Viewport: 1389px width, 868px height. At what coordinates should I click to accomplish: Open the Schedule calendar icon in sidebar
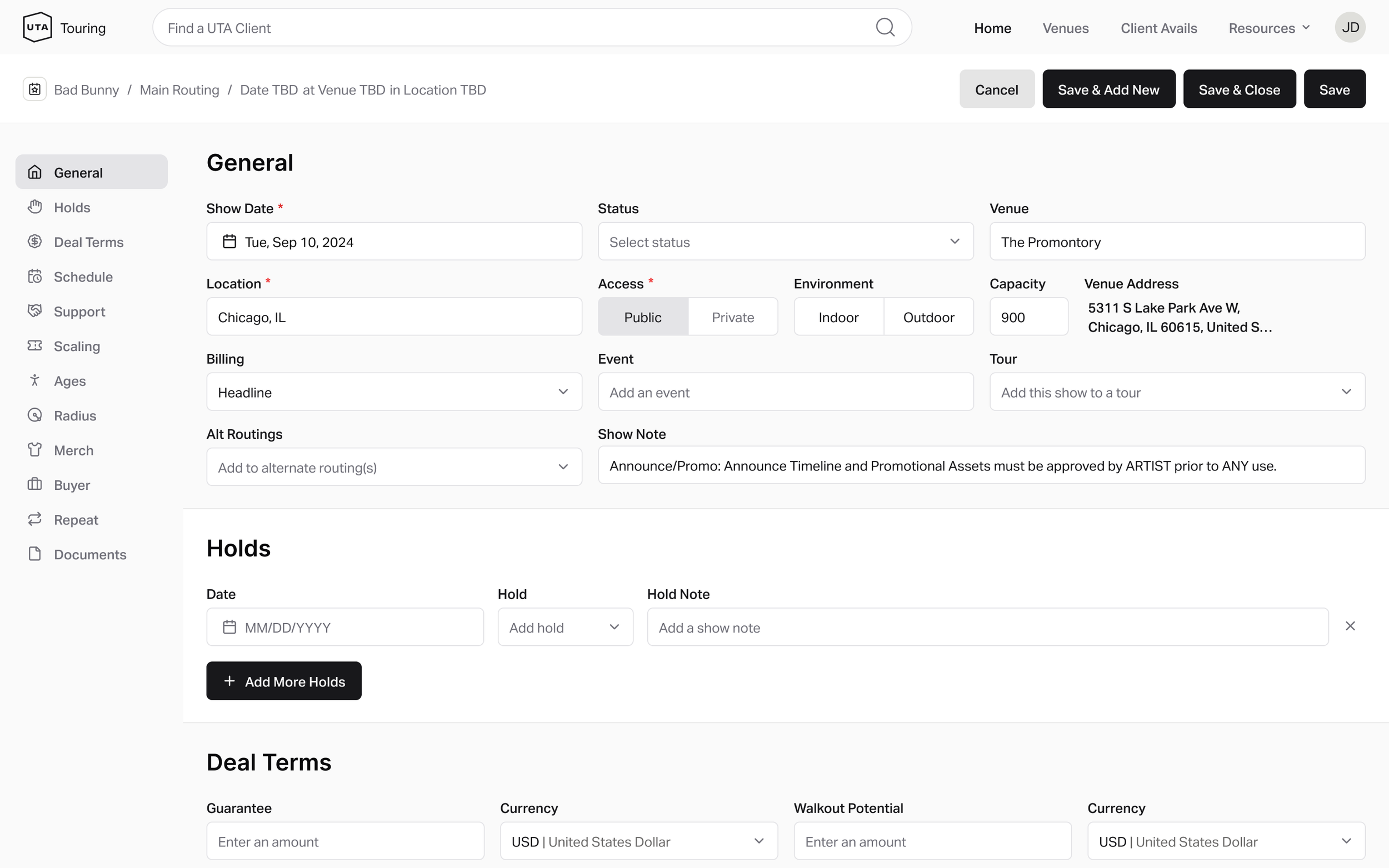pos(34,277)
